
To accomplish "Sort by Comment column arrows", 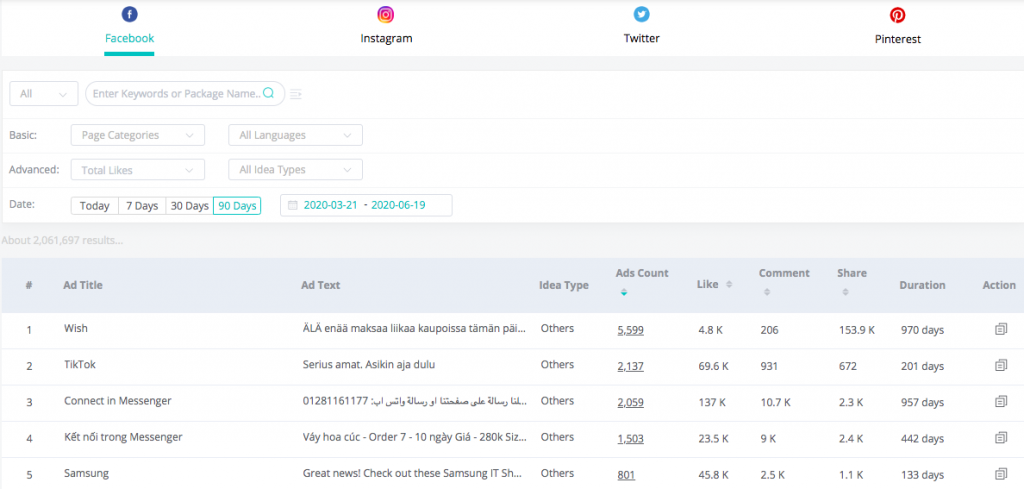I will [x=767, y=292].
